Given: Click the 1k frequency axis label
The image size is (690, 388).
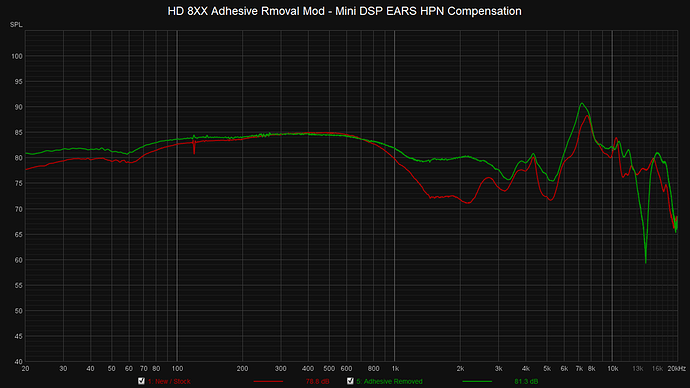Looking at the screenshot, I should click(x=395, y=369).
